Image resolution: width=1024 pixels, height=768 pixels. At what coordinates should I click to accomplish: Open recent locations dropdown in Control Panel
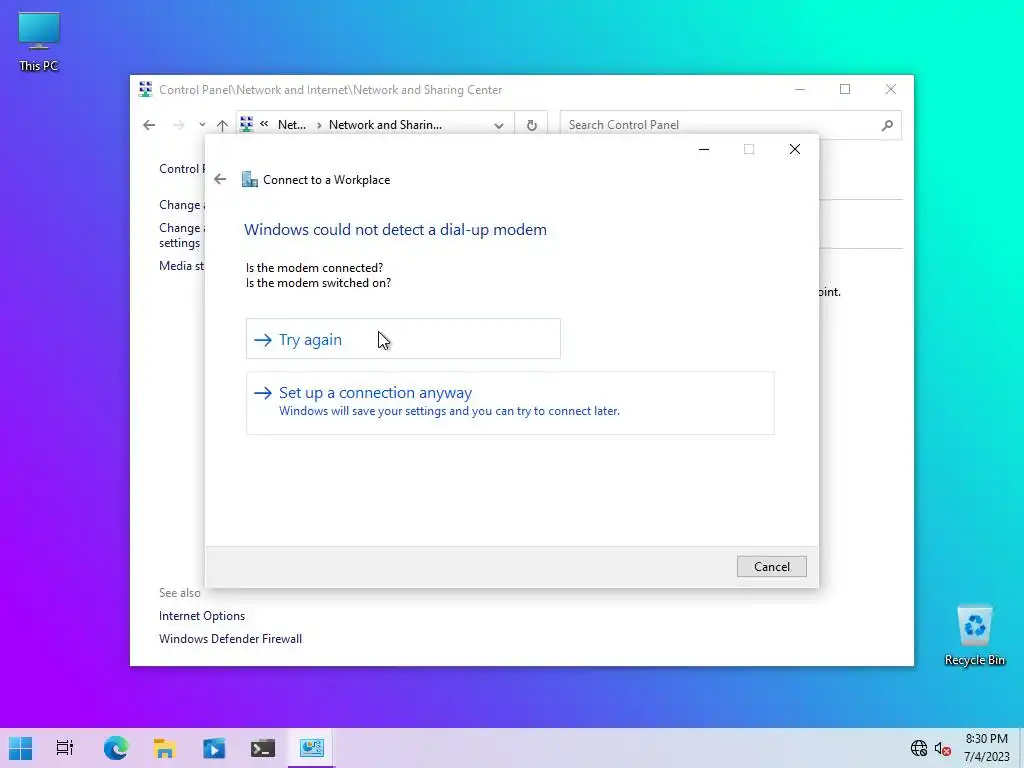(x=202, y=125)
